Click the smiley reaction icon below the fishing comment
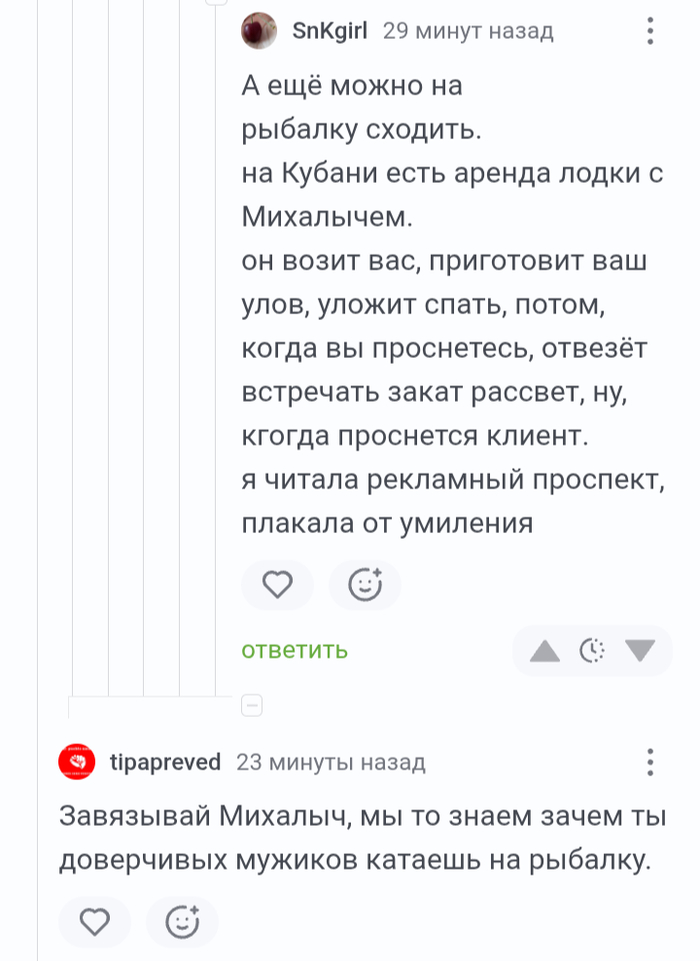 point(365,585)
